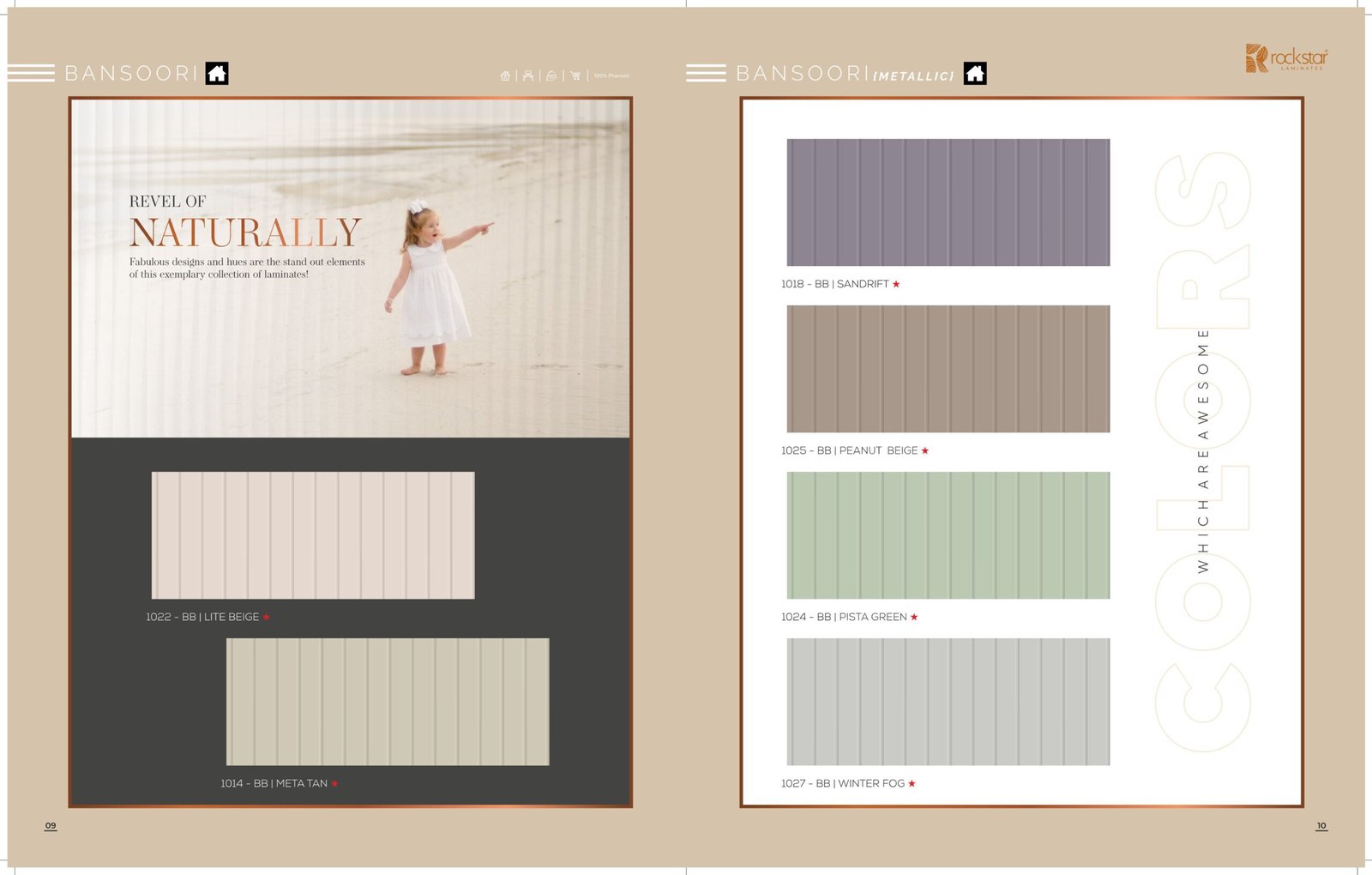Click the three-line menu icon on the left page

tap(31, 74)
